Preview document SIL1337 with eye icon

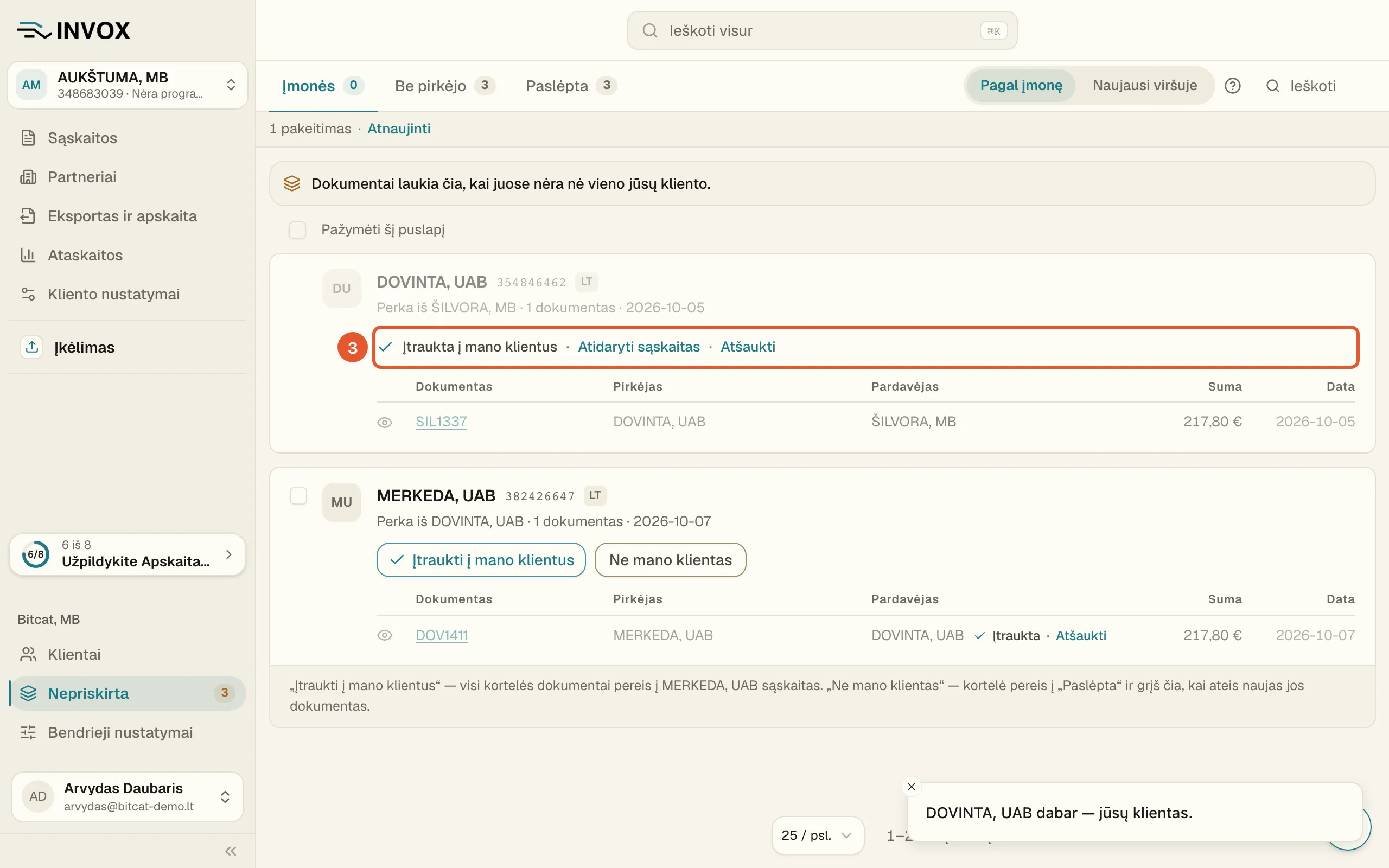point(385,422)
